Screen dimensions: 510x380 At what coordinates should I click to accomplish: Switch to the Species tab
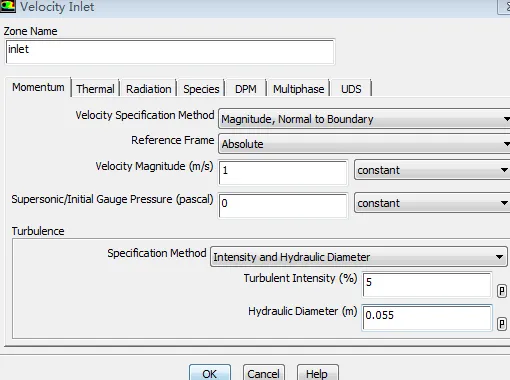click(x=201, y=89)
